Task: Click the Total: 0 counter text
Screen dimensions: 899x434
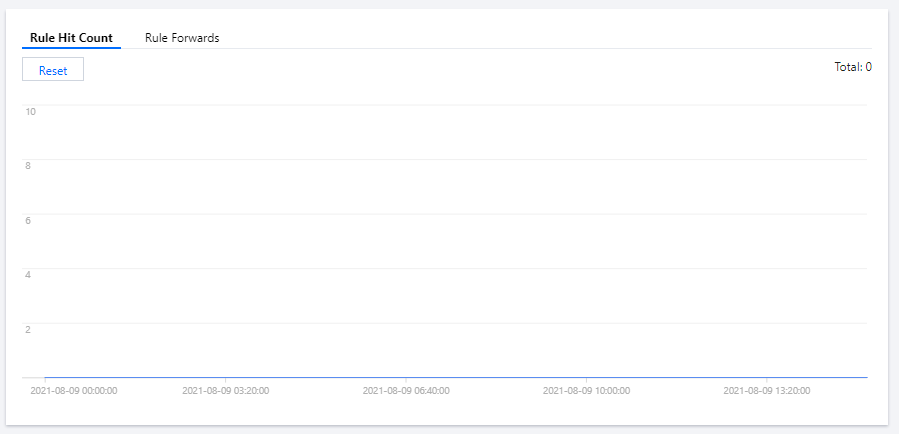Action: (853, 67)
